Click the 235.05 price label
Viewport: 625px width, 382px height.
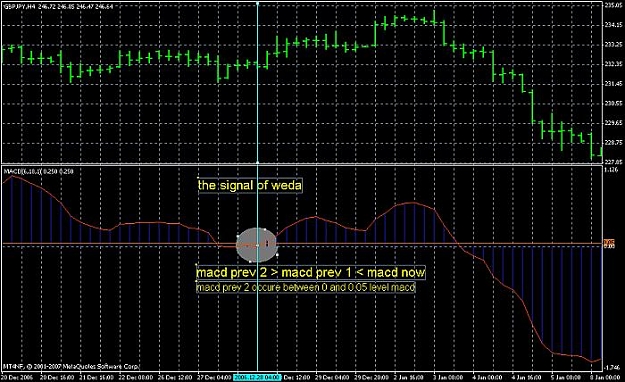pos(613,5)
